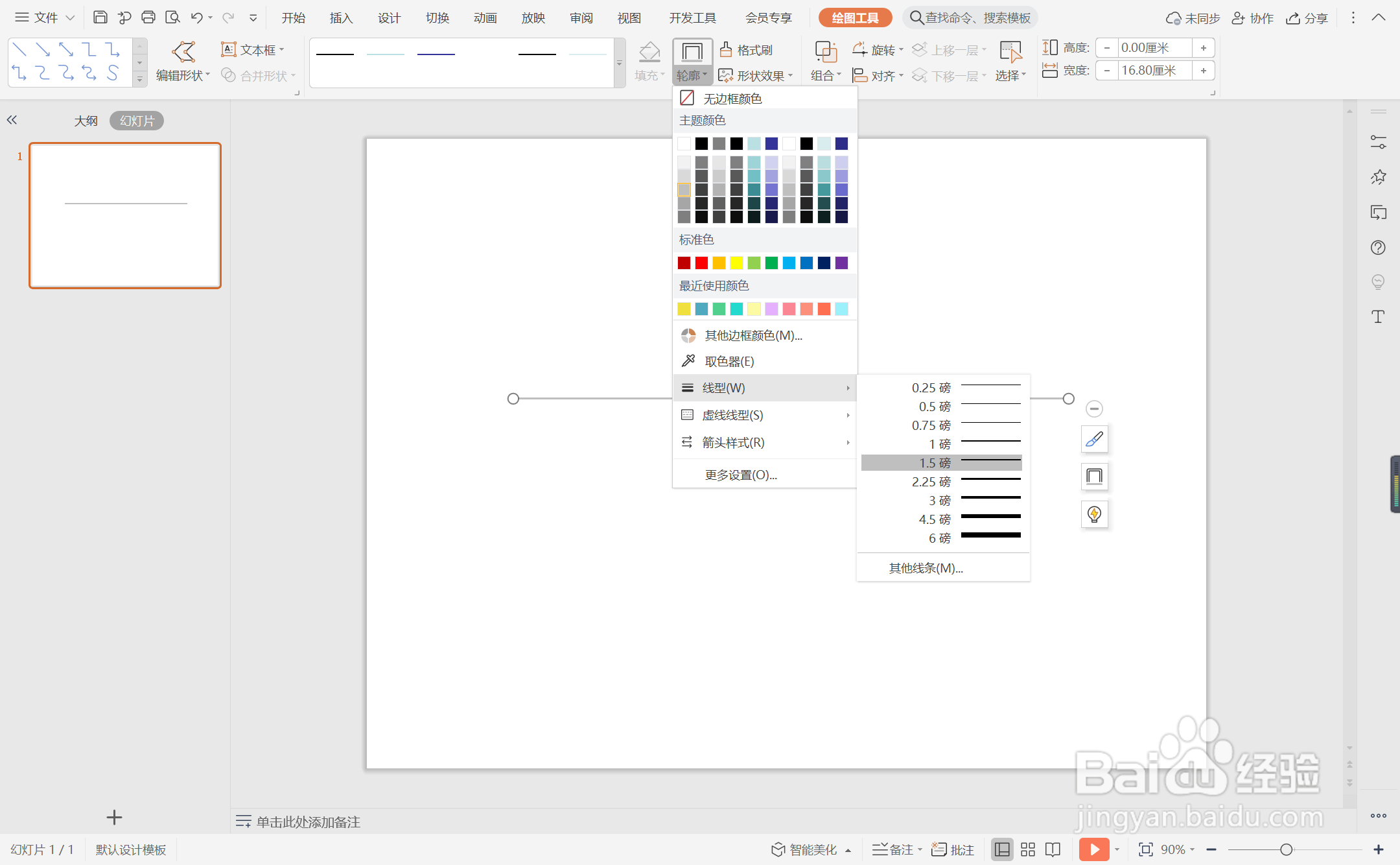The height and width of the screenshot is (865, 1400).
Task: Pick standard purple color swatch
Action: click(841, 263)
